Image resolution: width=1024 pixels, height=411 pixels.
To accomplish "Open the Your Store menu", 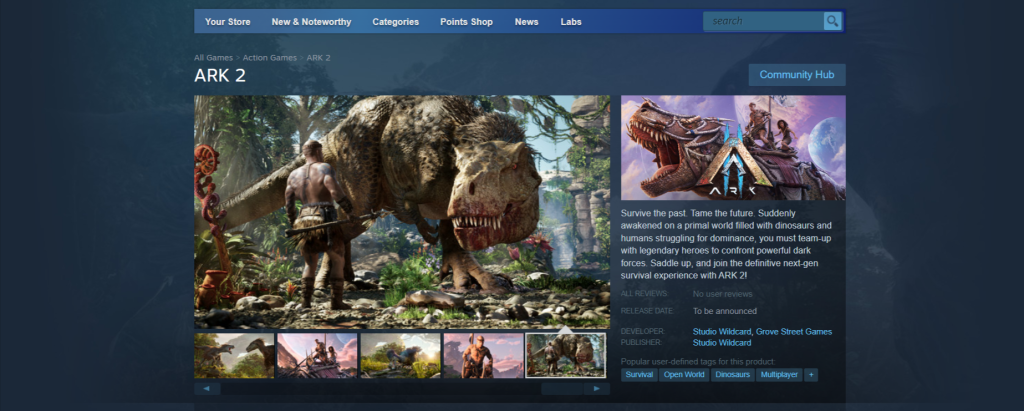I will tap(227, 21).
